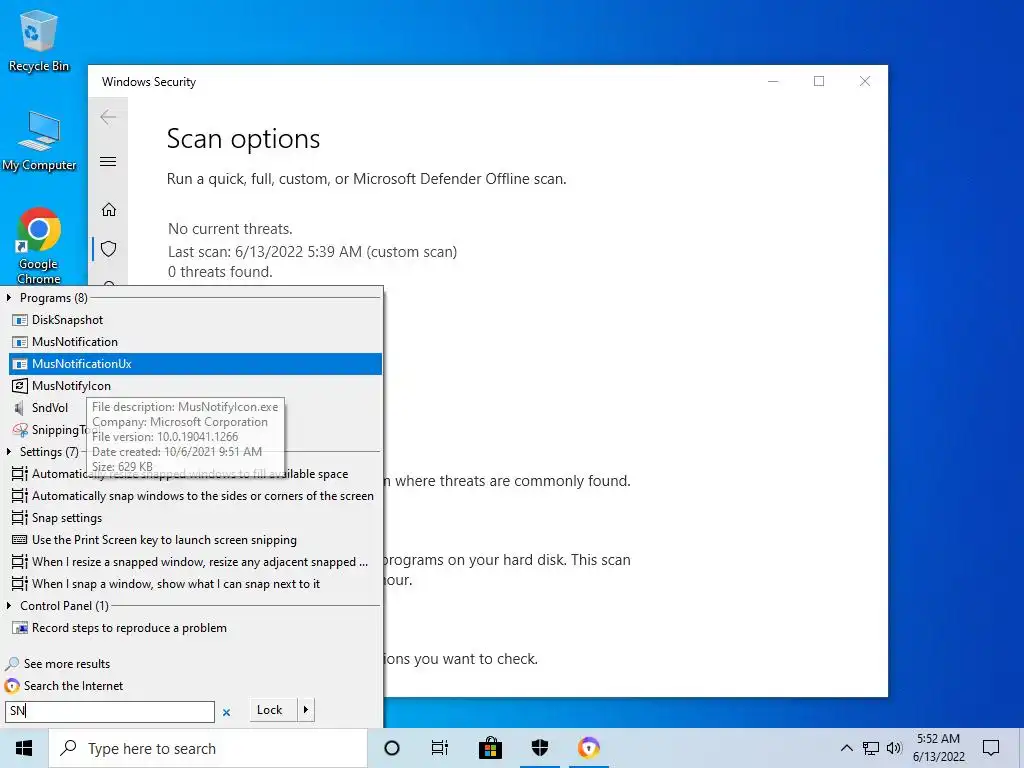
Task: Go to Windows Security Home icon
Action: (108, 210)
